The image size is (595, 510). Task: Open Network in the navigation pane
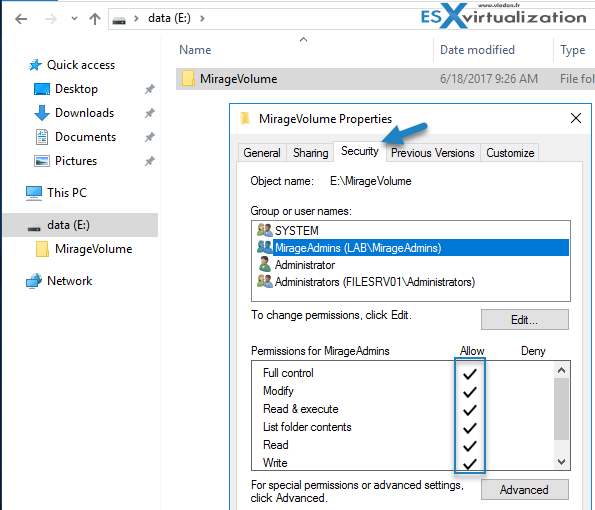pyautogui.click(x=69, y=281)
